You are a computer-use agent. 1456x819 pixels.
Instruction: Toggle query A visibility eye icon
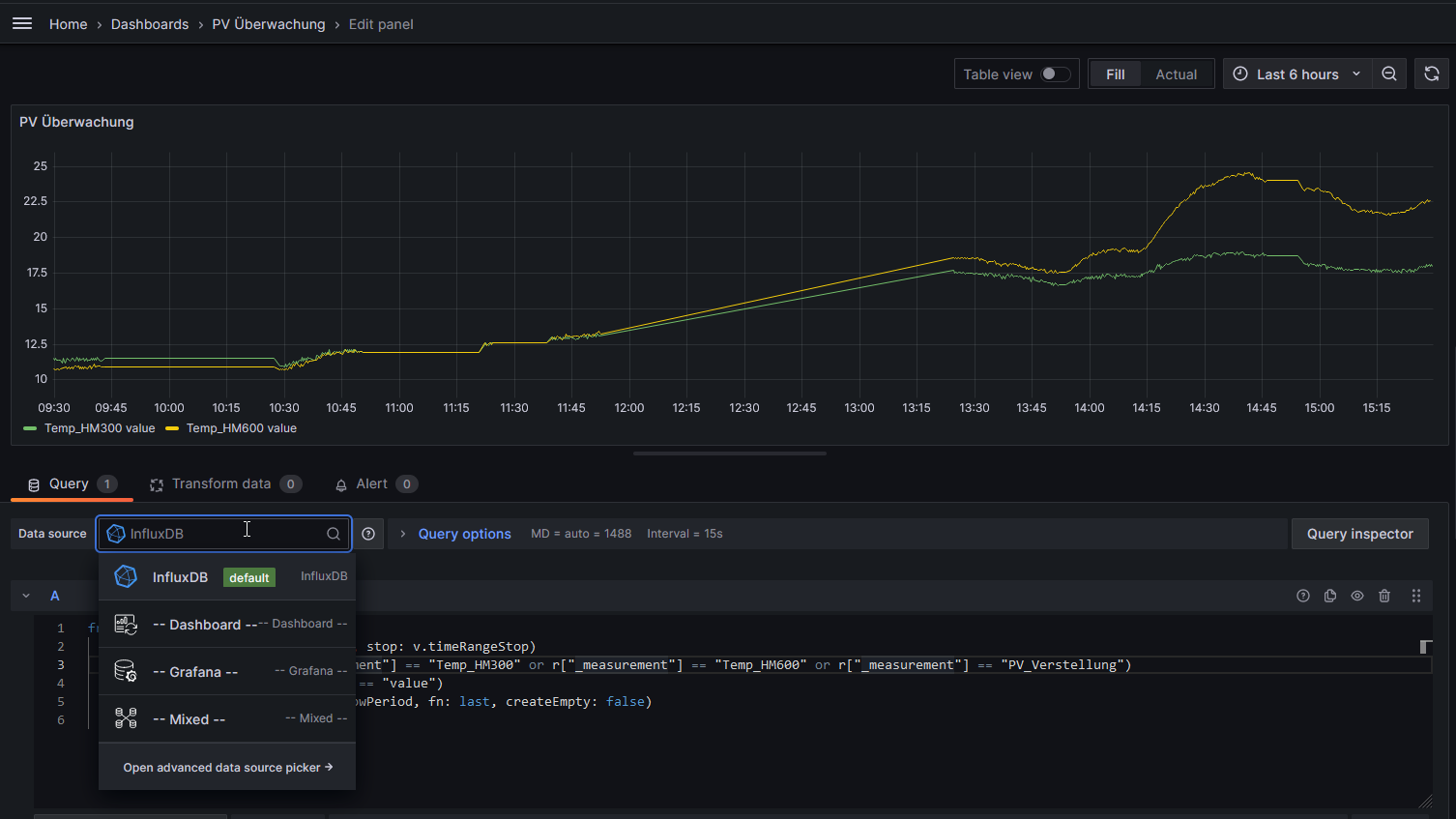click(x=1357, y=596)
